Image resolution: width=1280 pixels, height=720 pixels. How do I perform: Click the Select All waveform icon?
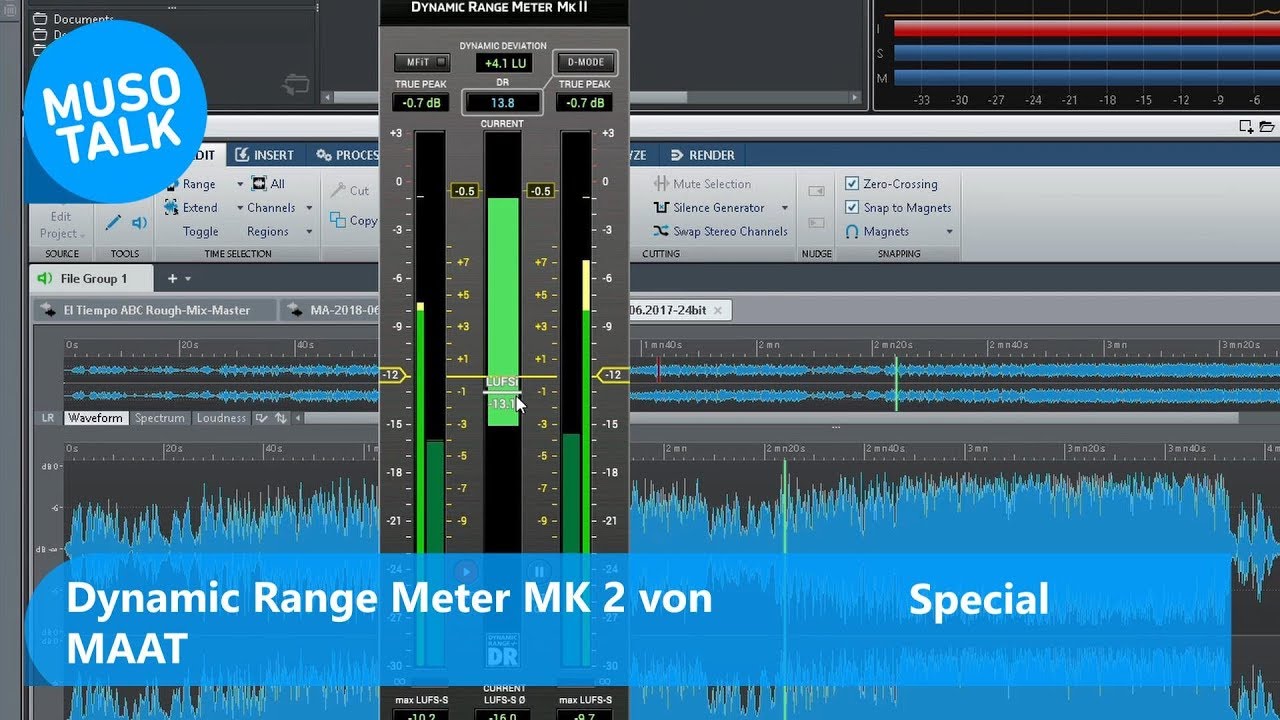tap(259, 183)
